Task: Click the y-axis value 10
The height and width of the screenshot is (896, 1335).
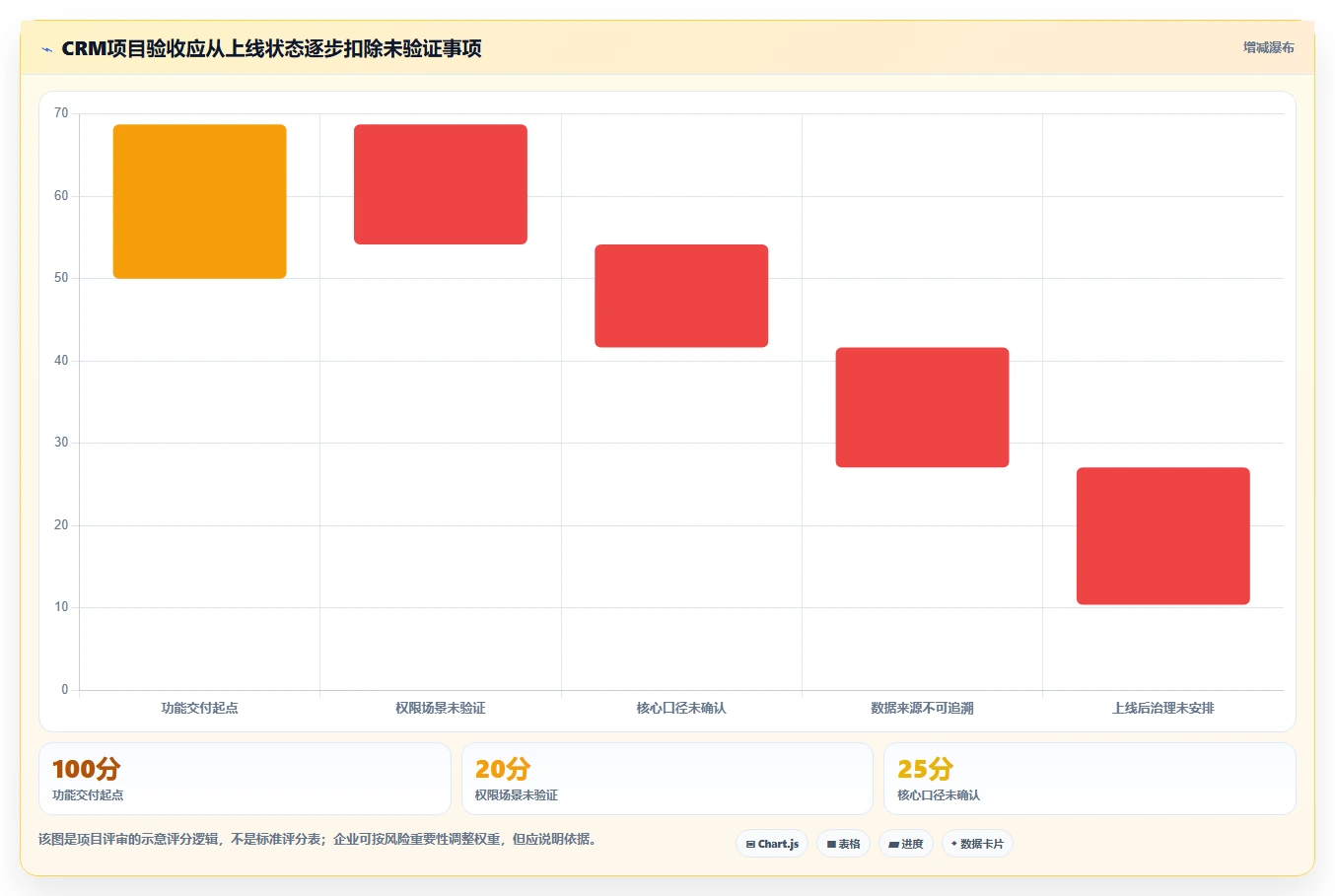Action: click(x=61, y=607)
